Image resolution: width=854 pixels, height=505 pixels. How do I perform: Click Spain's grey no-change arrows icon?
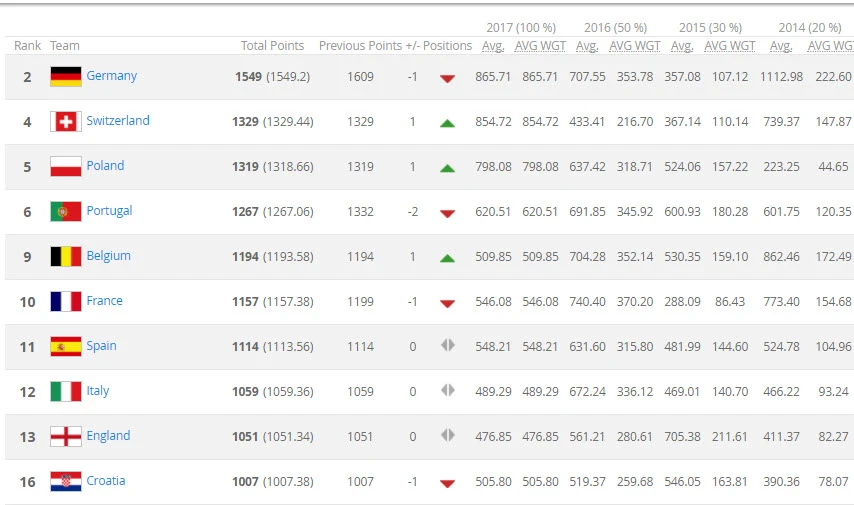coord(447,345)
